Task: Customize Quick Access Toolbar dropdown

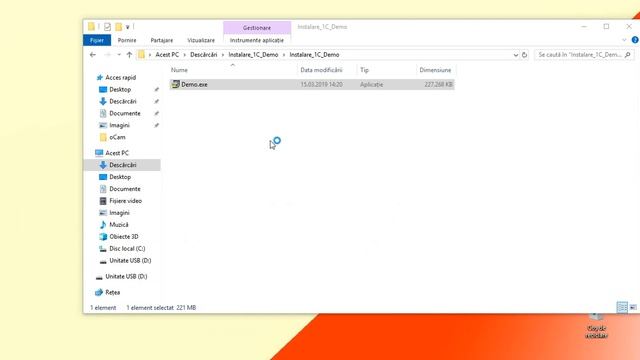Action: click(x=128, y=27)
